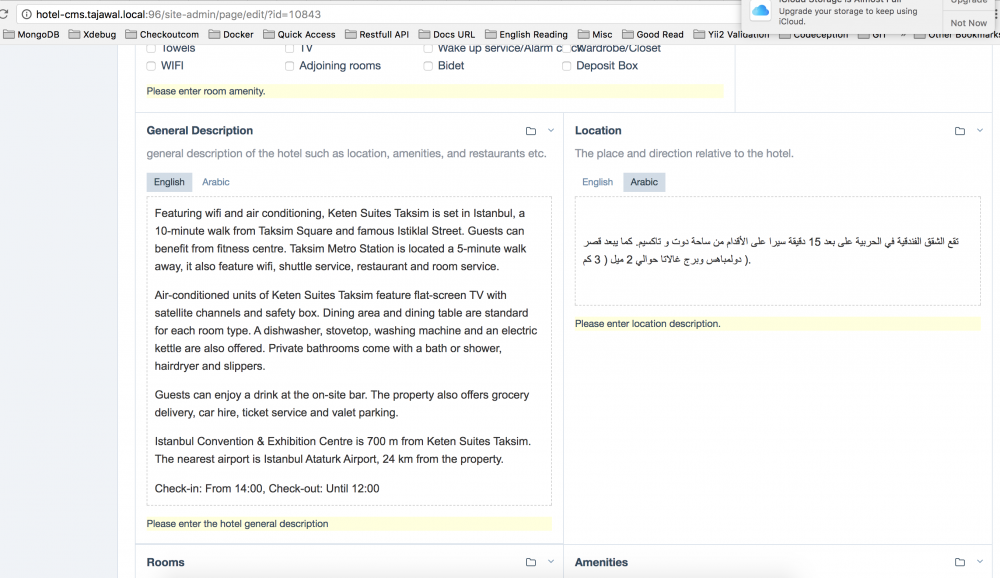Click the 'Please enter location description.' hint

click(778, 323)
